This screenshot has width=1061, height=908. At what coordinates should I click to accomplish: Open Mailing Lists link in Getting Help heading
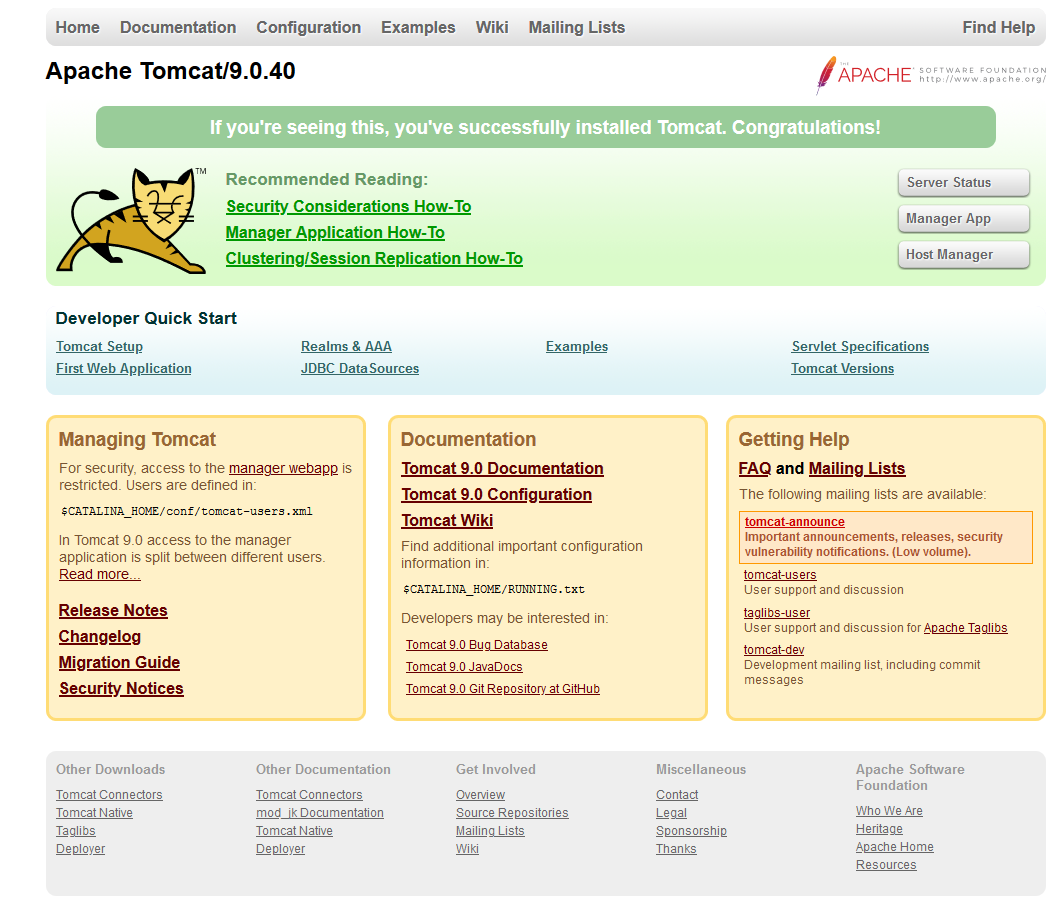click(857, 468)
